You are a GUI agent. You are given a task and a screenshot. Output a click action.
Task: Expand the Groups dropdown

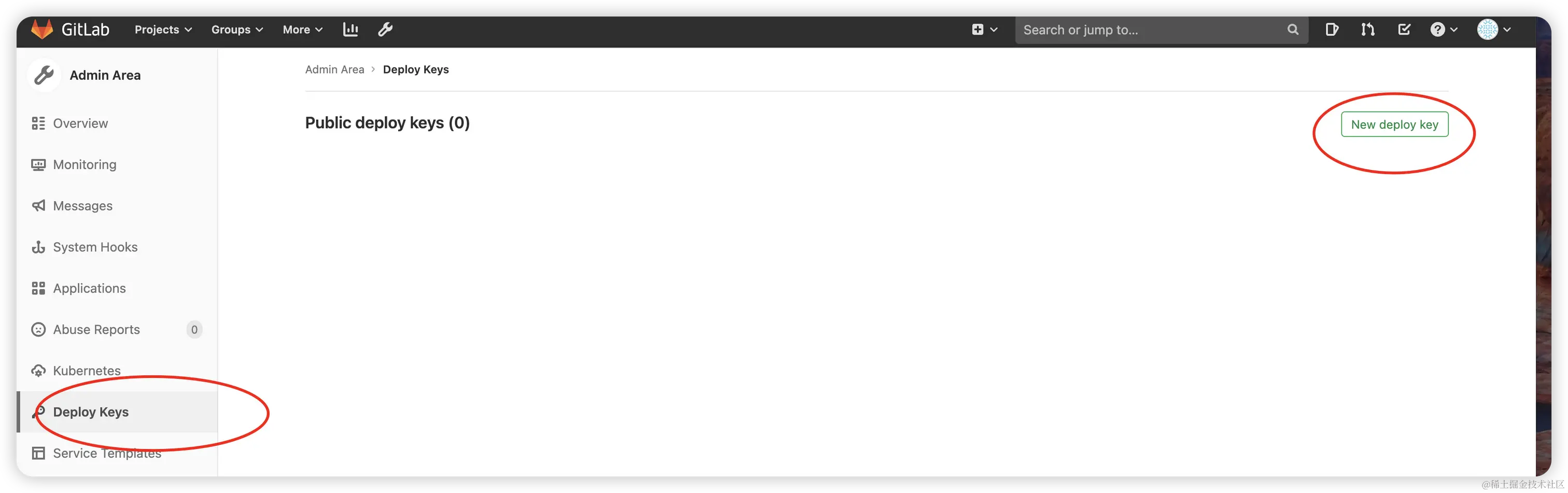(237, 29)
